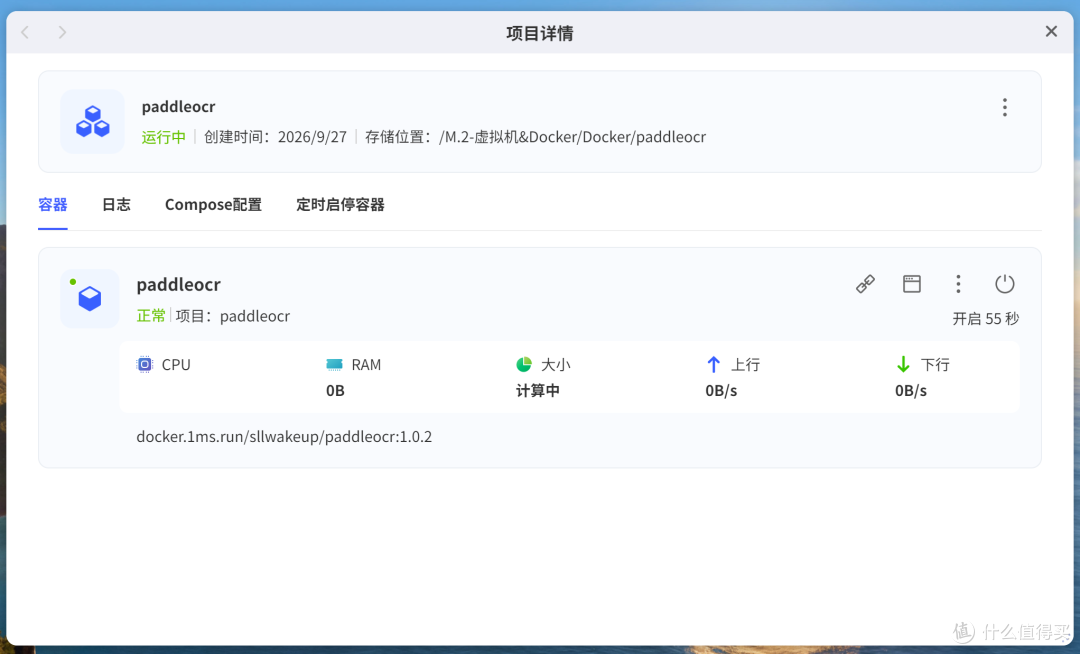Viewport: 1080px width, 654px height.
Task: Click the RAM value 0B
Action: coord(335,391)
